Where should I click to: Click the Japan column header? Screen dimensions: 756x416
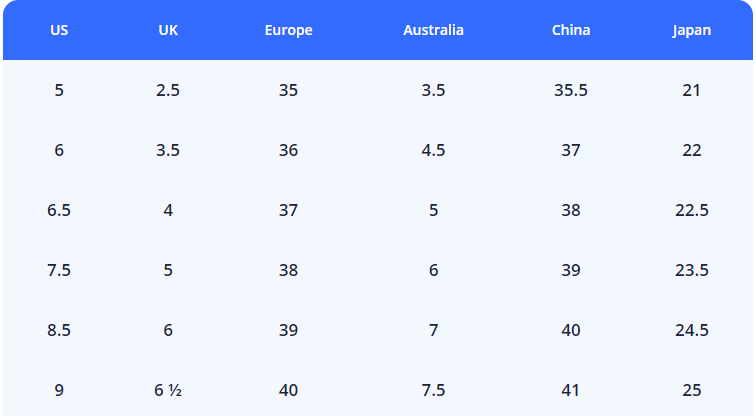point(691,30)
